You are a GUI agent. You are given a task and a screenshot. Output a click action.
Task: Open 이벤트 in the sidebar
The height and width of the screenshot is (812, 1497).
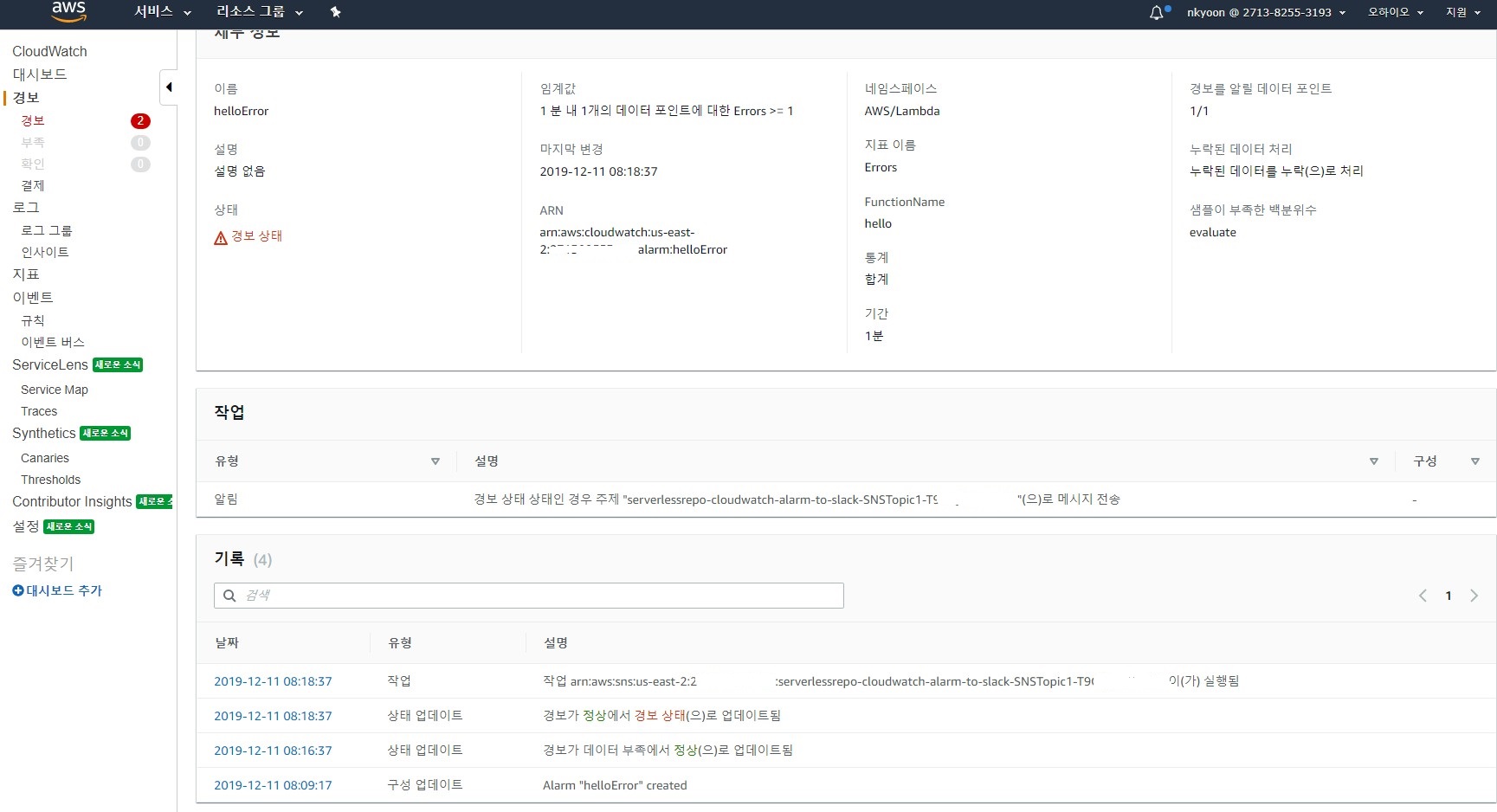(33, 297)
